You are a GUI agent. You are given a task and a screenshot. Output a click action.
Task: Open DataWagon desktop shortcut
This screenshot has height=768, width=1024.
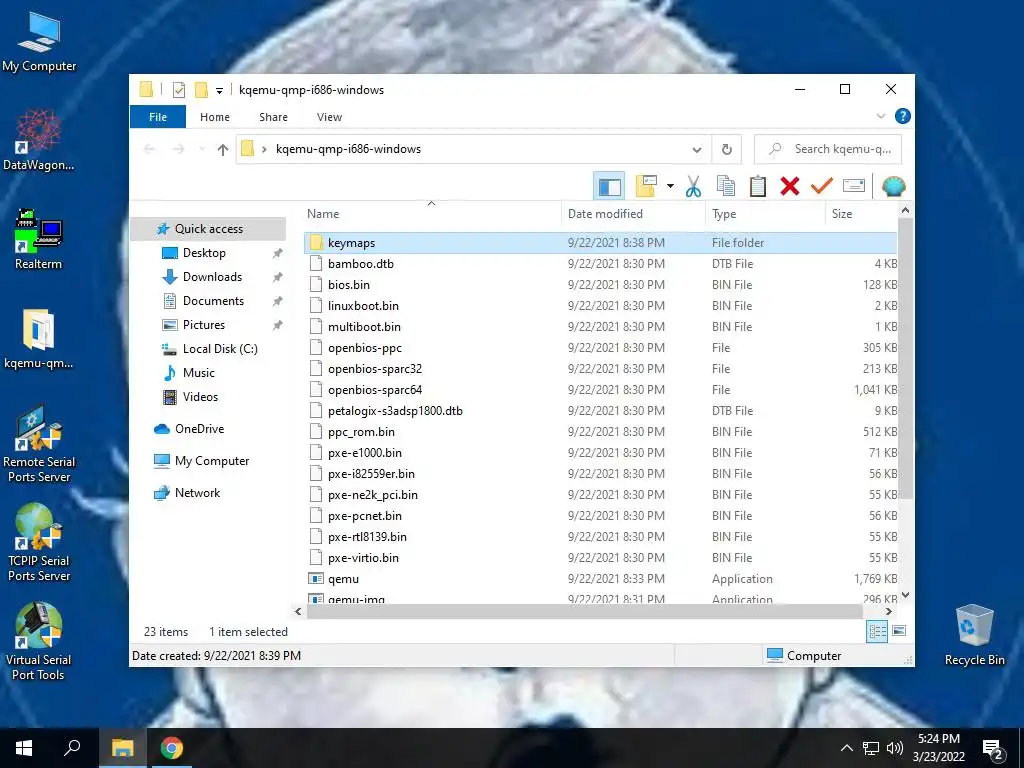tap(39, 141)
